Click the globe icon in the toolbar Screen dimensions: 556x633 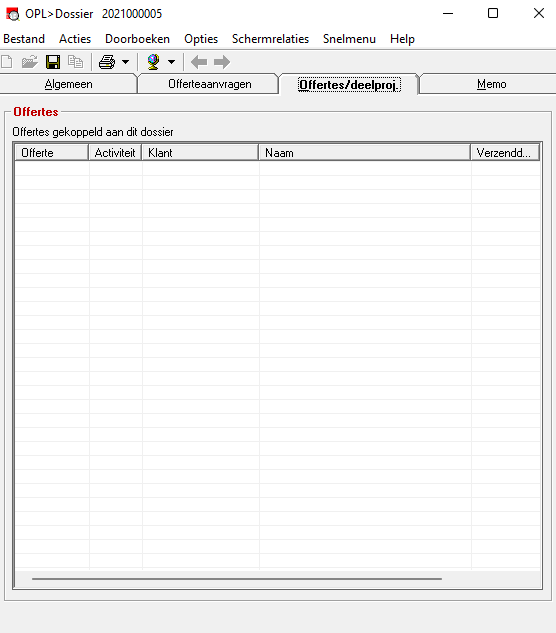(x=153, y=62)
